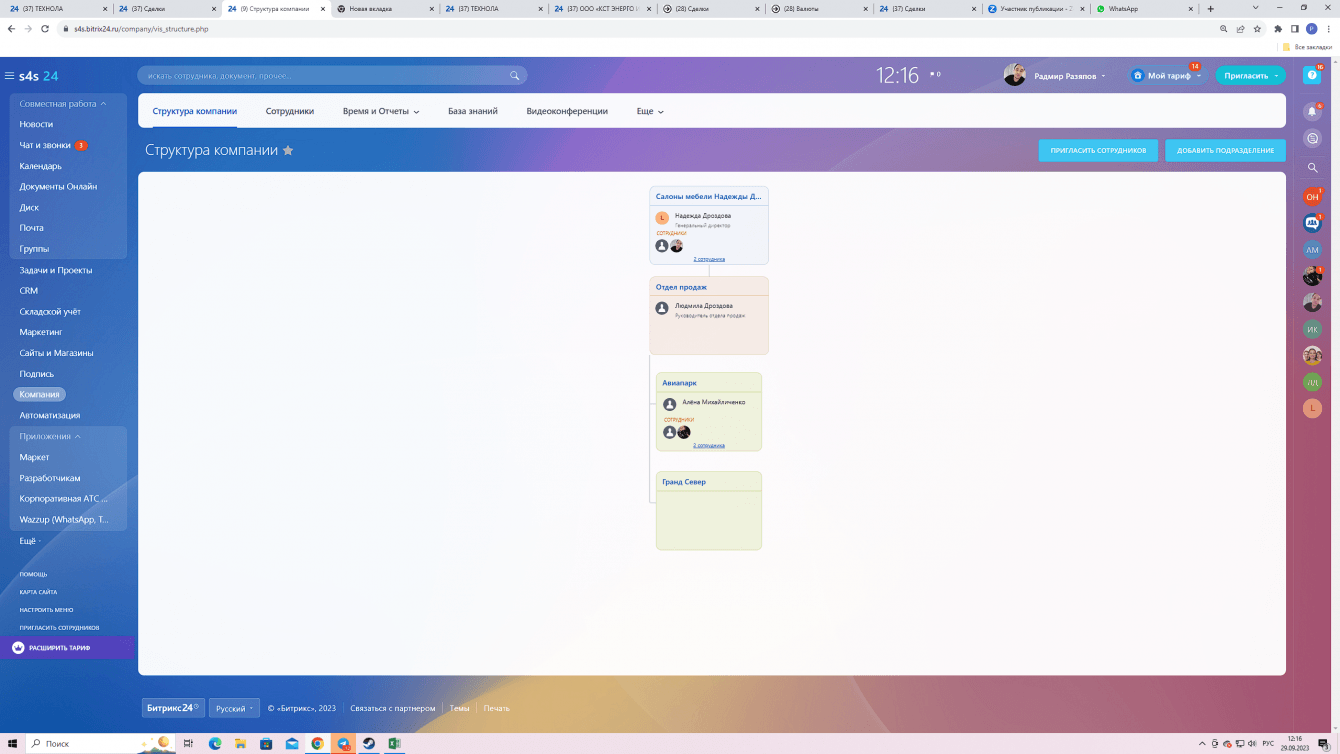Open Microsoft Edge from the taskbar
The height and width of the screenshot is (754, 1340).
tap(214, 744)
